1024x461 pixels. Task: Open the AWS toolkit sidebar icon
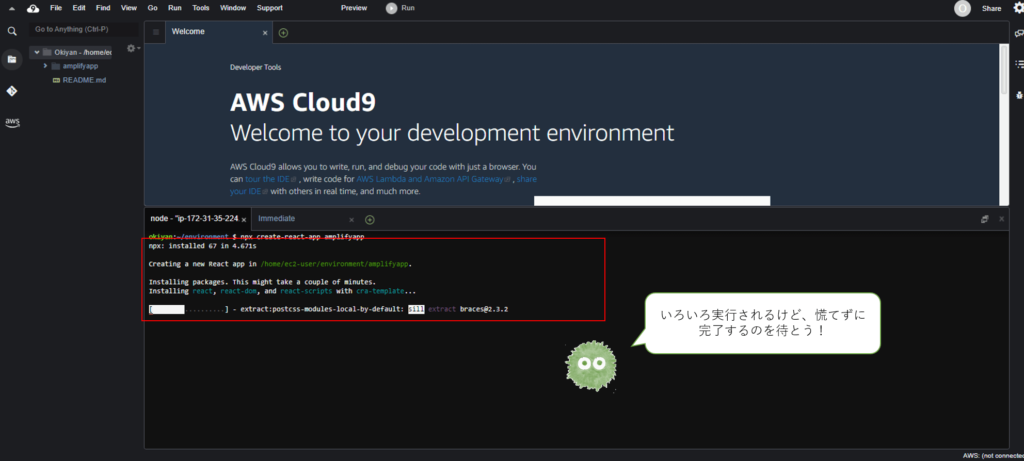tap(12, 122)
